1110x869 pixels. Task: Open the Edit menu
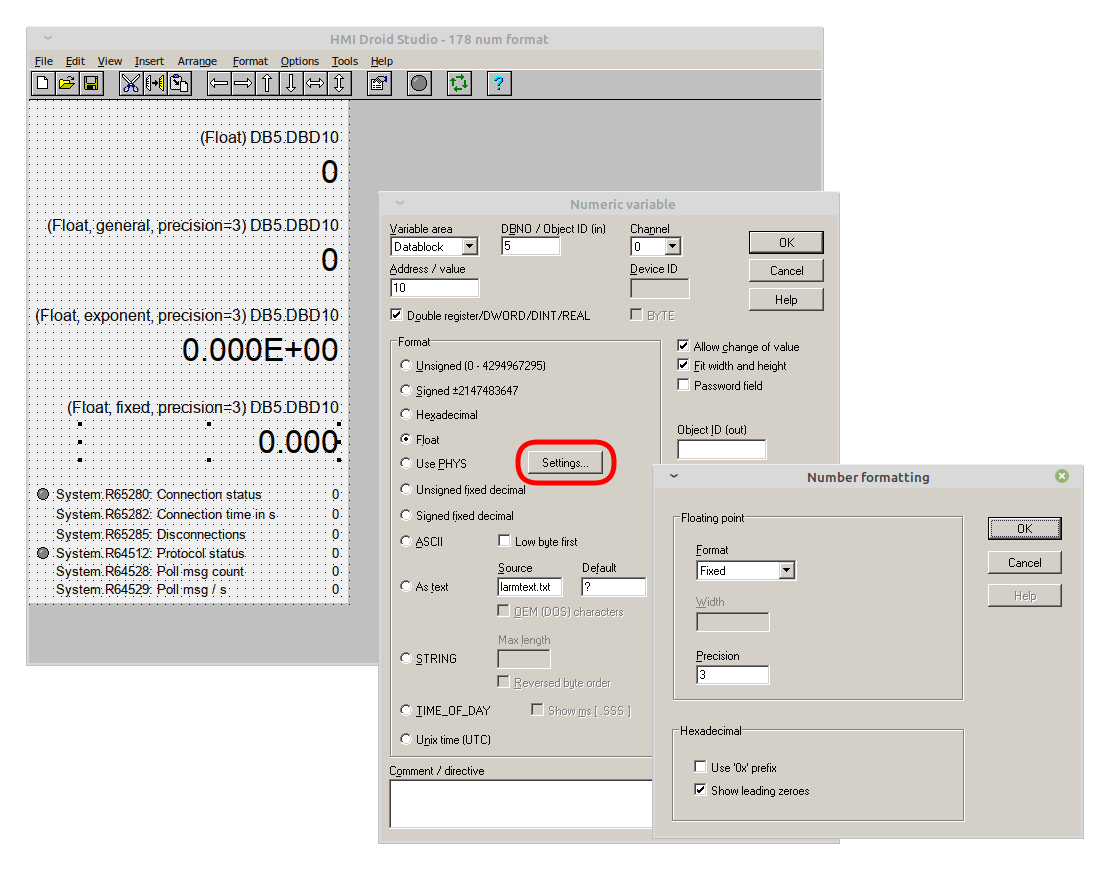pos(75,61)
